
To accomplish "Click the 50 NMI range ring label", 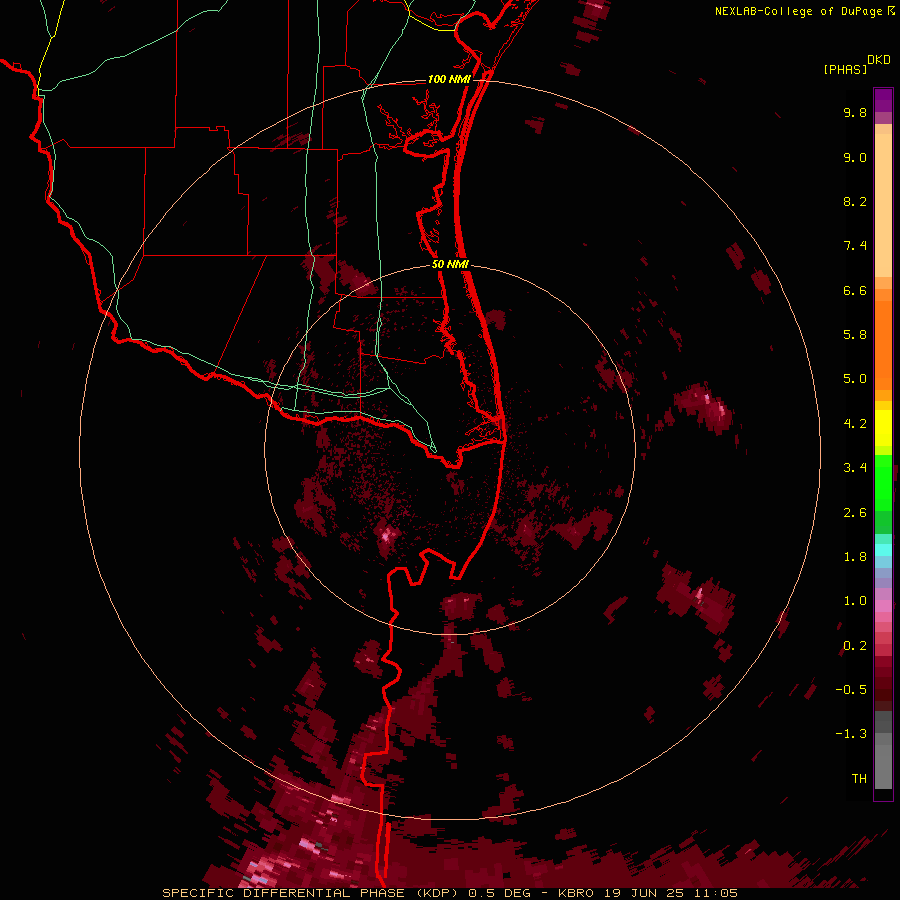I will 450,264.
